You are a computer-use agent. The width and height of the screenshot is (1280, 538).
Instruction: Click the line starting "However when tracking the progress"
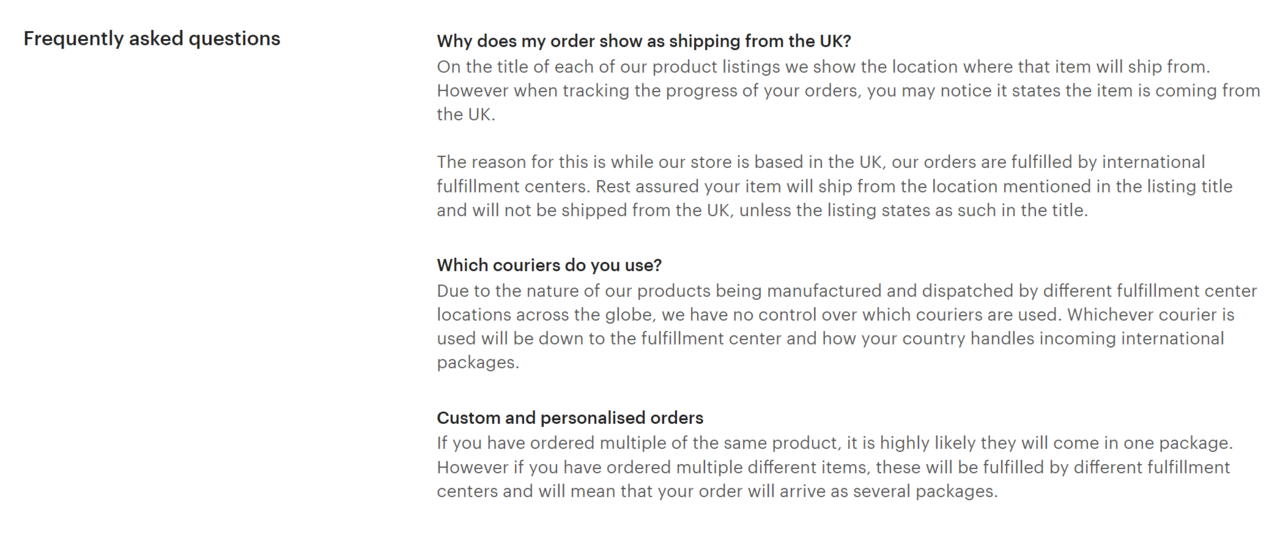click(x=848, y=91)
